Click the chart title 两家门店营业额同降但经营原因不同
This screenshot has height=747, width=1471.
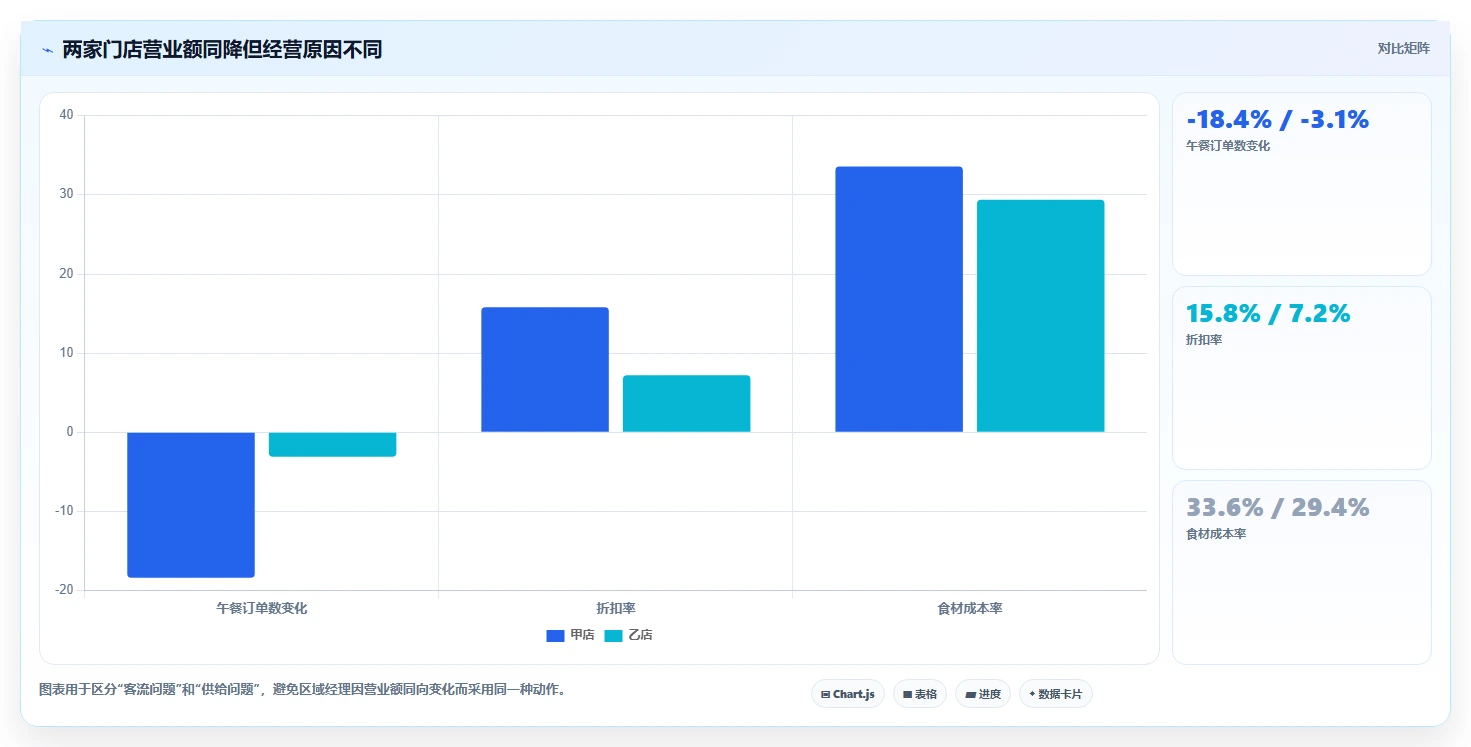point(222,50)
